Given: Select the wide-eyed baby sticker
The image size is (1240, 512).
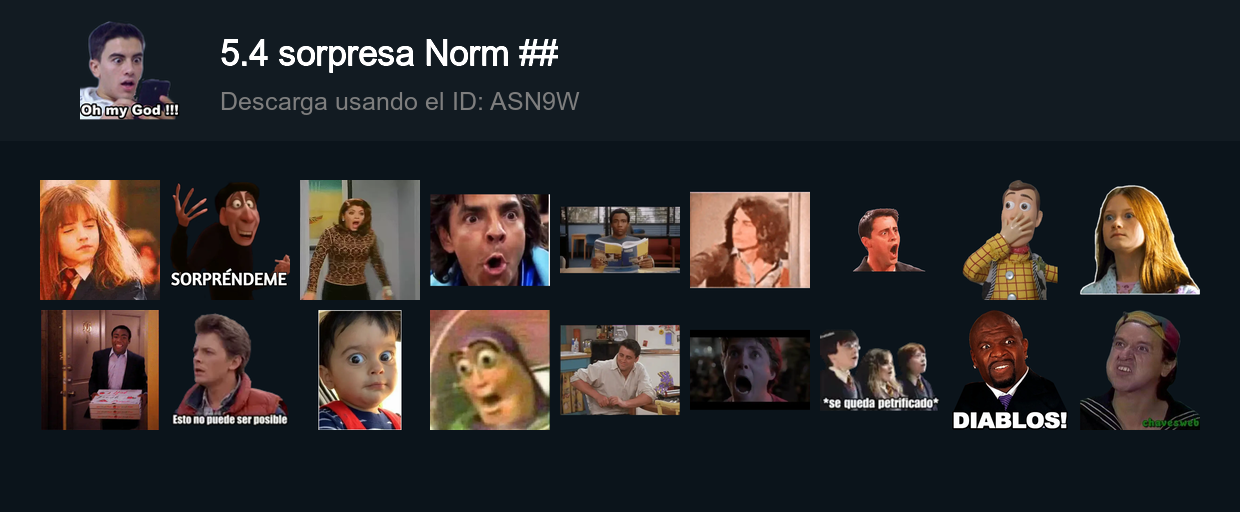Looking at the screenshot, I should point(360,370).
